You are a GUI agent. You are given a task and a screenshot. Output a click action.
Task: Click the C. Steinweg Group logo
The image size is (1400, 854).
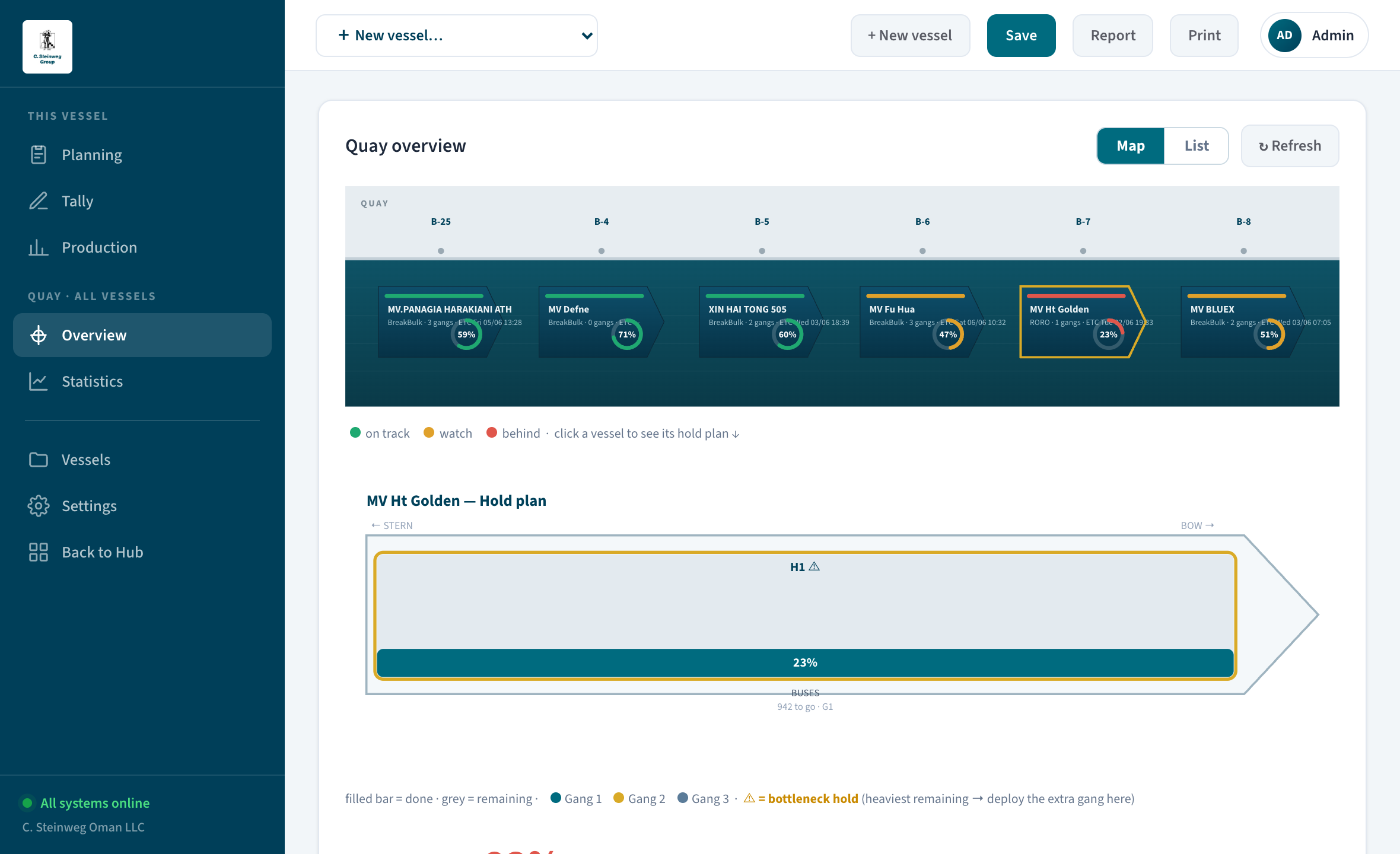pos(47,47)
